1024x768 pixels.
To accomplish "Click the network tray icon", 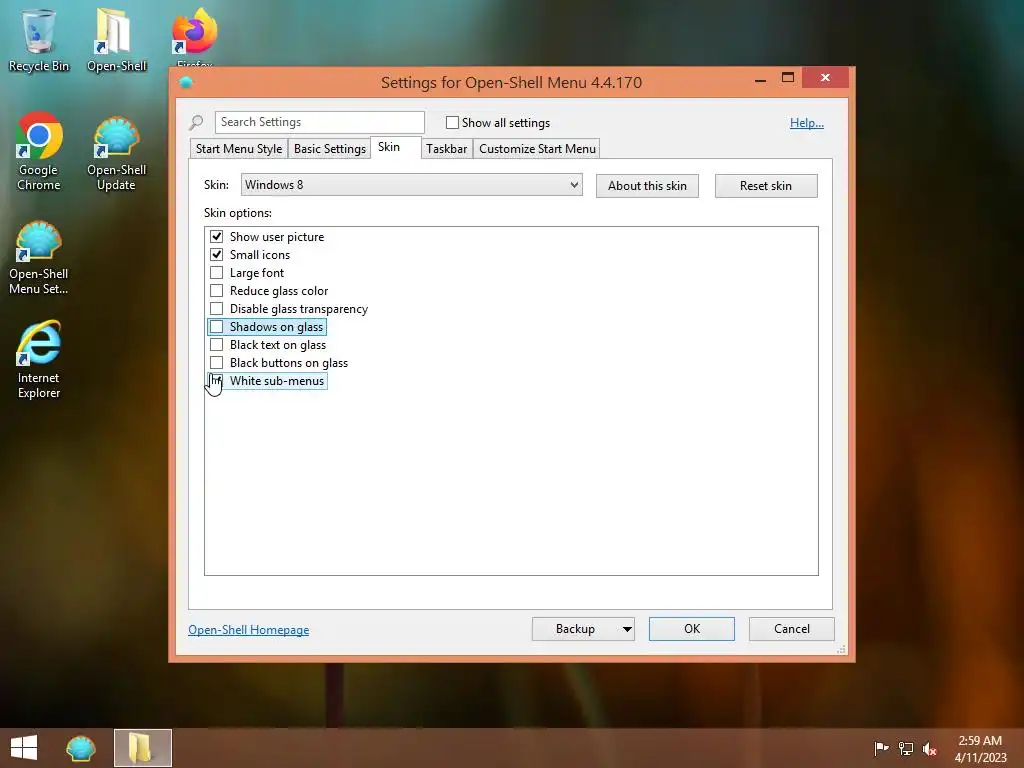I will coord(905,748).
